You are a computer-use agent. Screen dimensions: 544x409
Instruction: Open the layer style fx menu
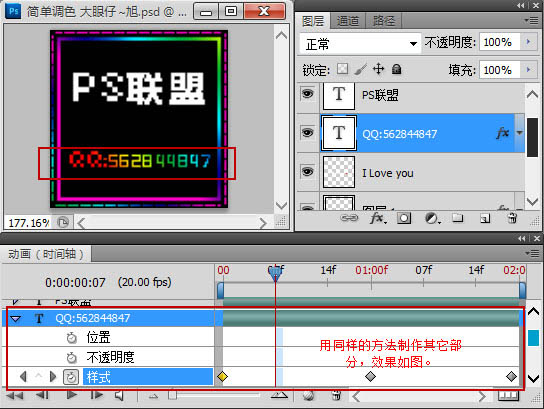(378, 218)
